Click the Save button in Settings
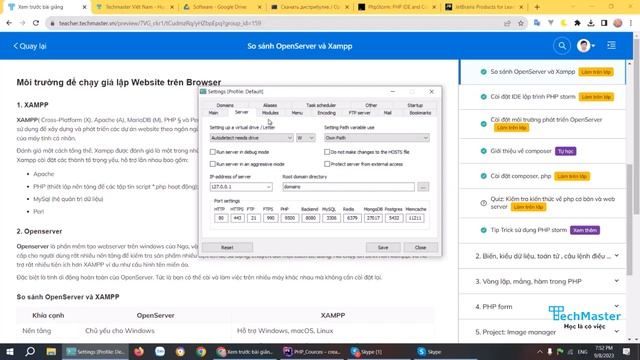 (383, 247)
